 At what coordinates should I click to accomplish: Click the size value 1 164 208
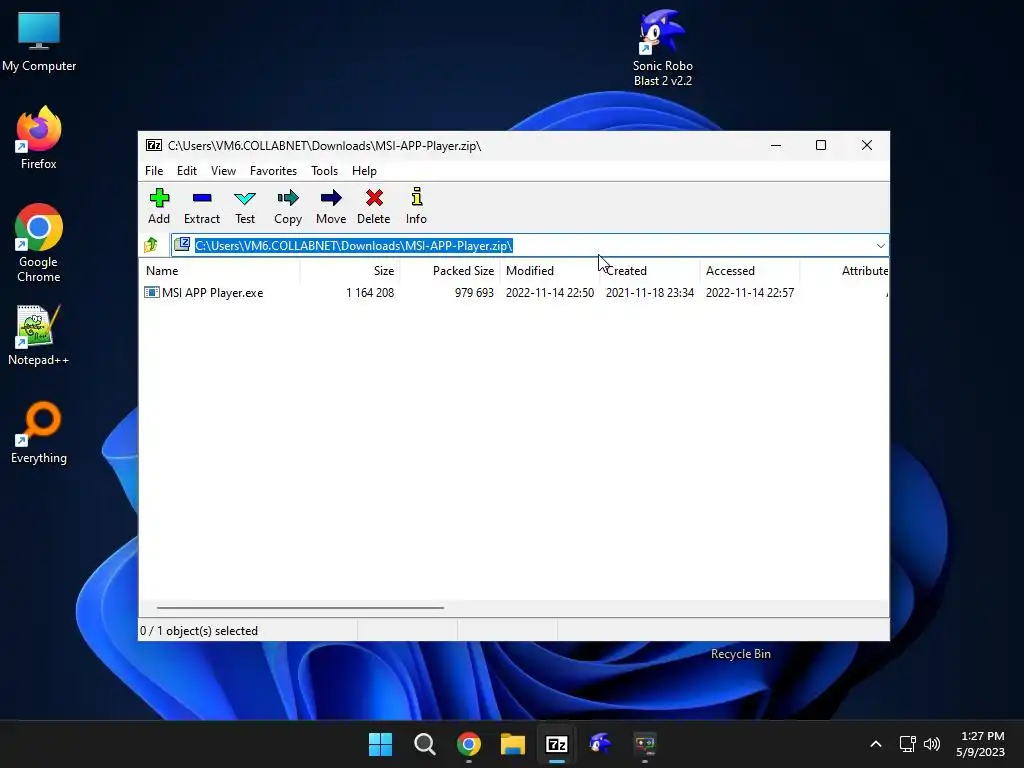(x=370, y=293)
